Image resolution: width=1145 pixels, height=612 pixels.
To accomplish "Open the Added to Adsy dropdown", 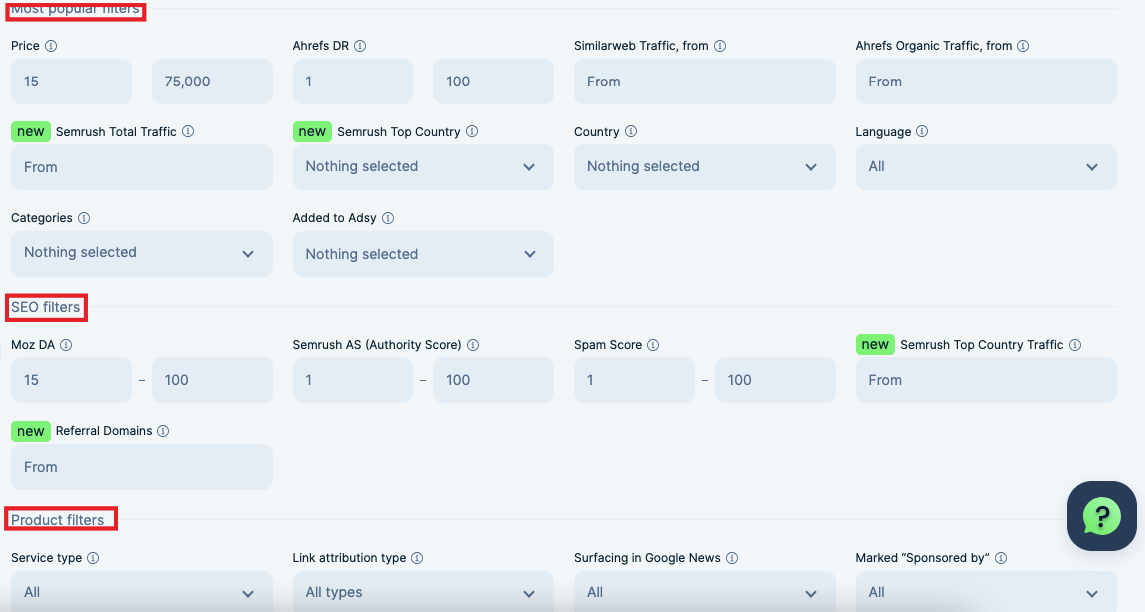I will coord(422,254).
